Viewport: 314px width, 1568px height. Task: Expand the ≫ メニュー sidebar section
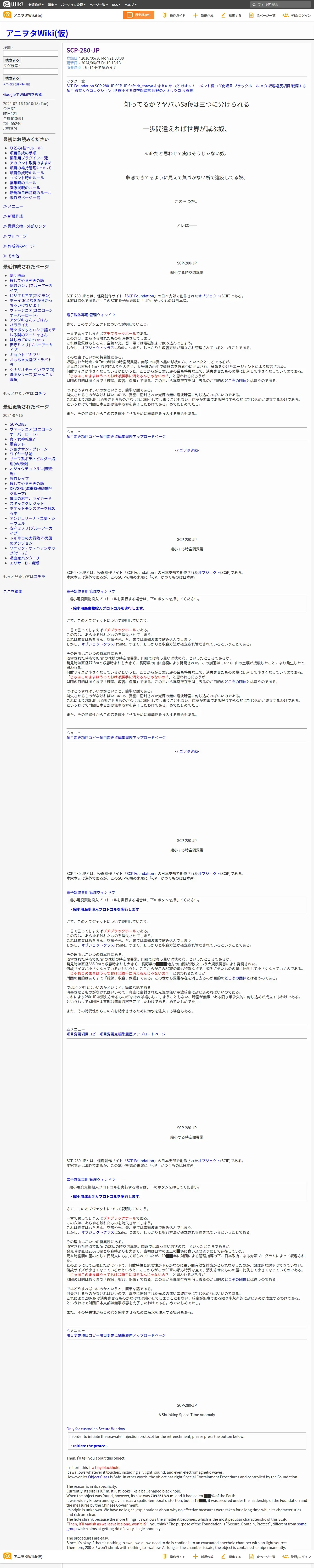pos(13,206)
